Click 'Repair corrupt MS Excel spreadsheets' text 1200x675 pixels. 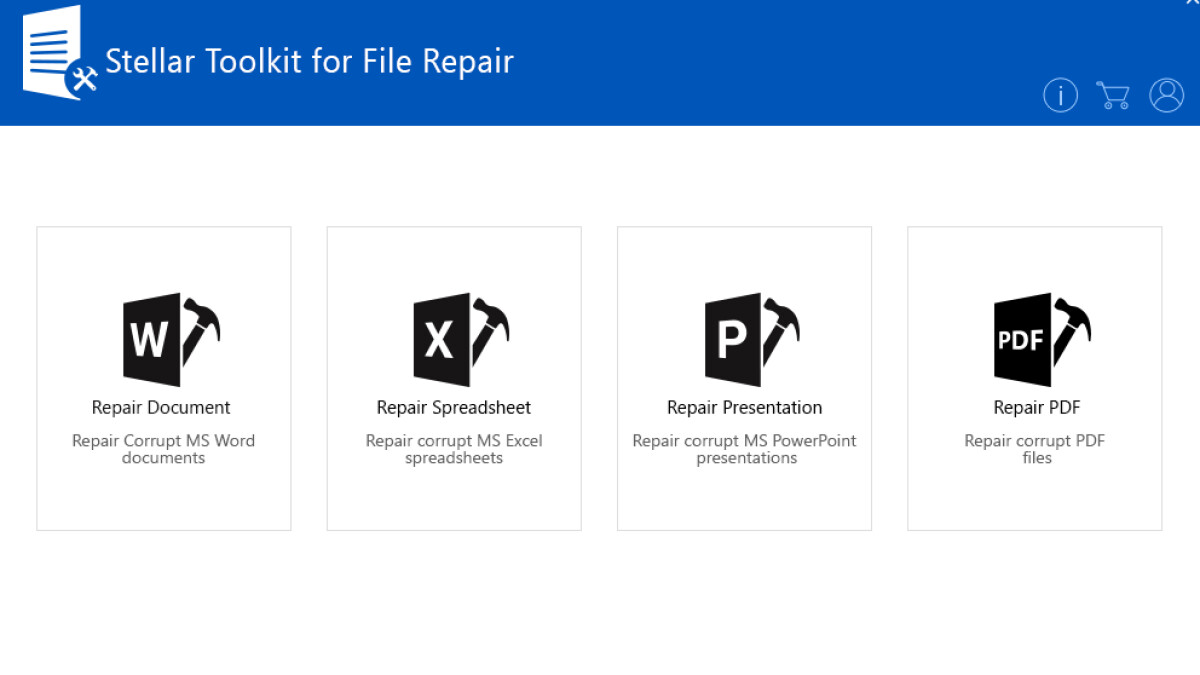pyautogui.click(x=454, y=449)
